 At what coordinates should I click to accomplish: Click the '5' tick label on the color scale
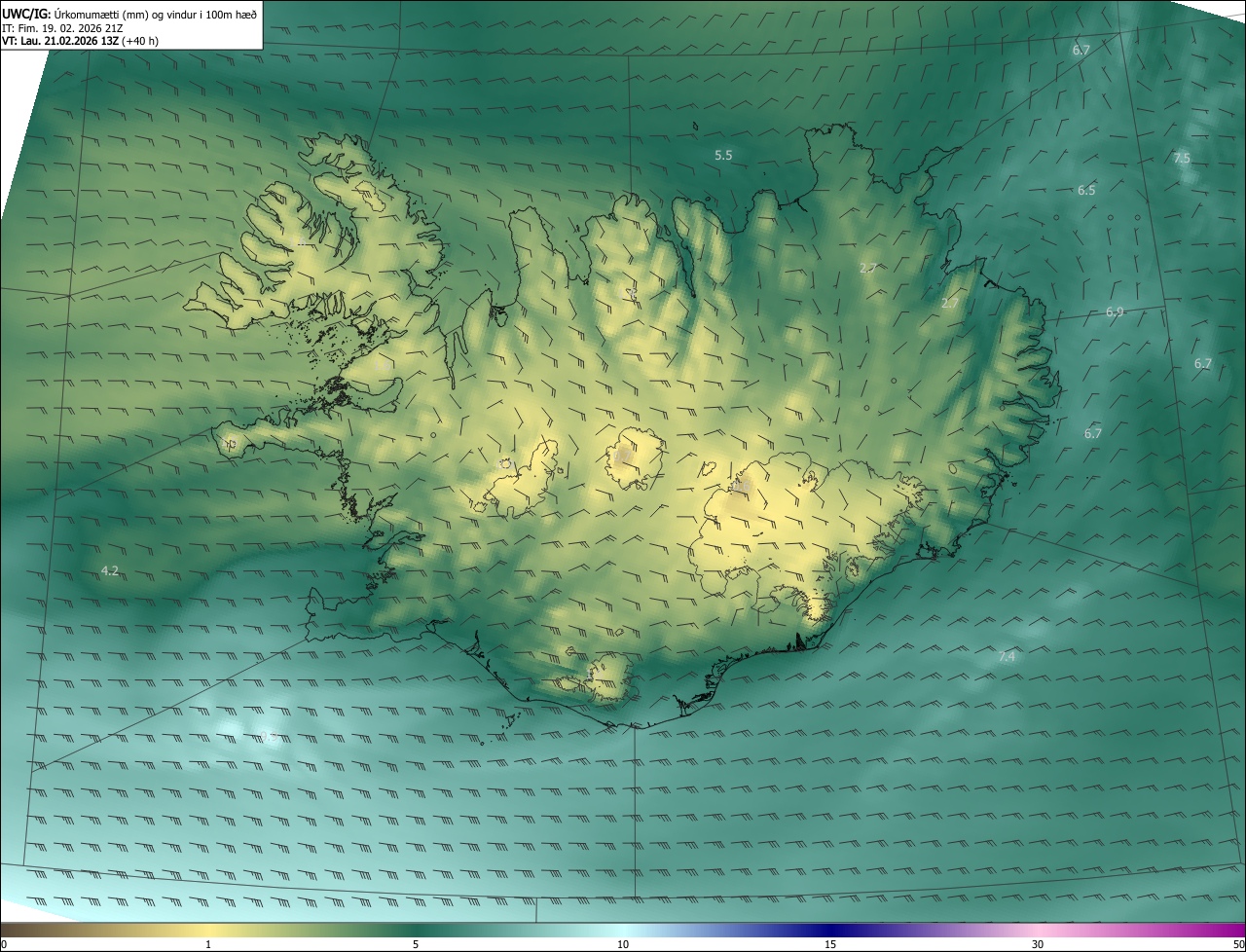(416, 944)
